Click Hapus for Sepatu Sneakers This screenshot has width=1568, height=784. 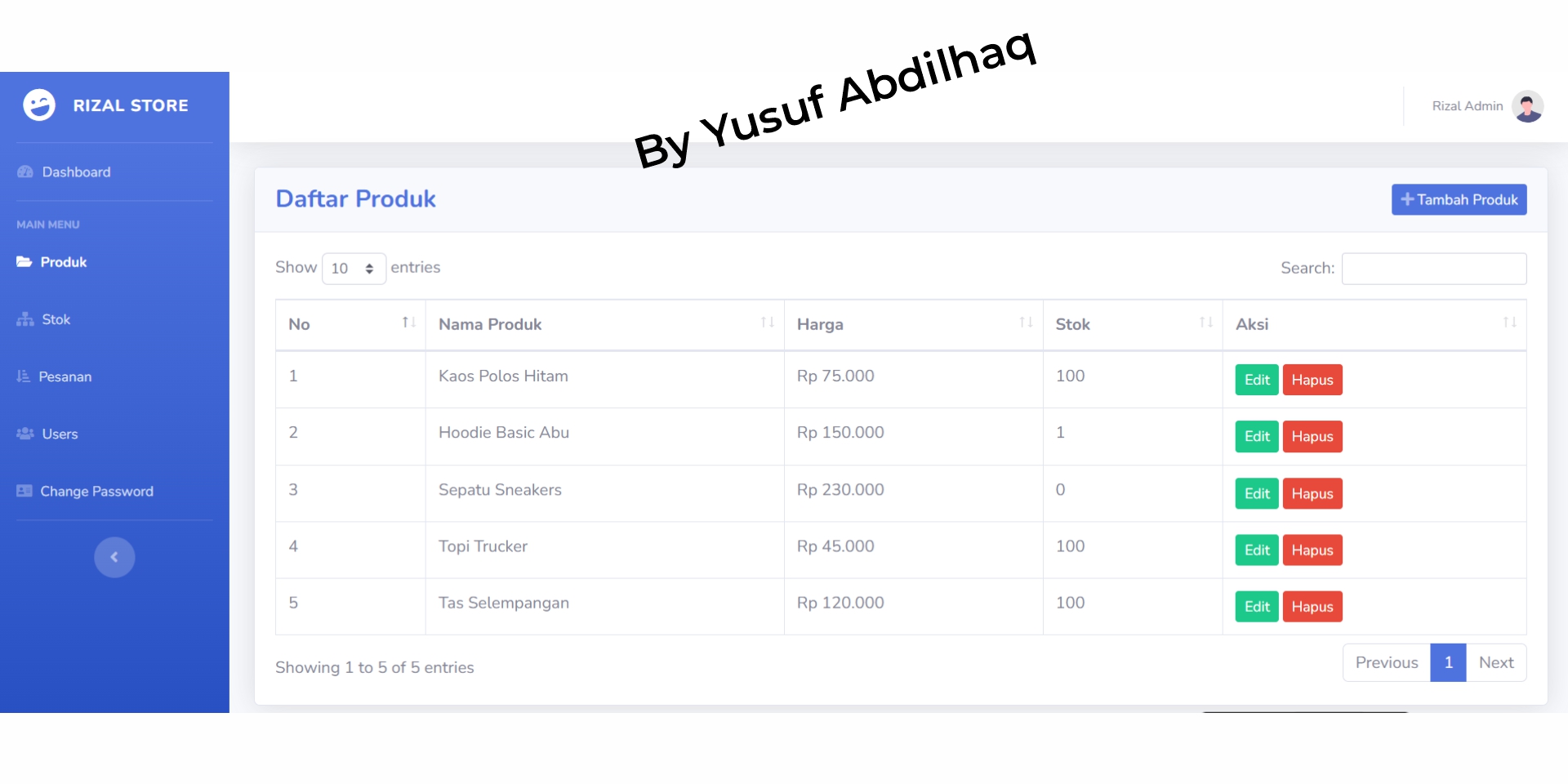coord(1312,493)
